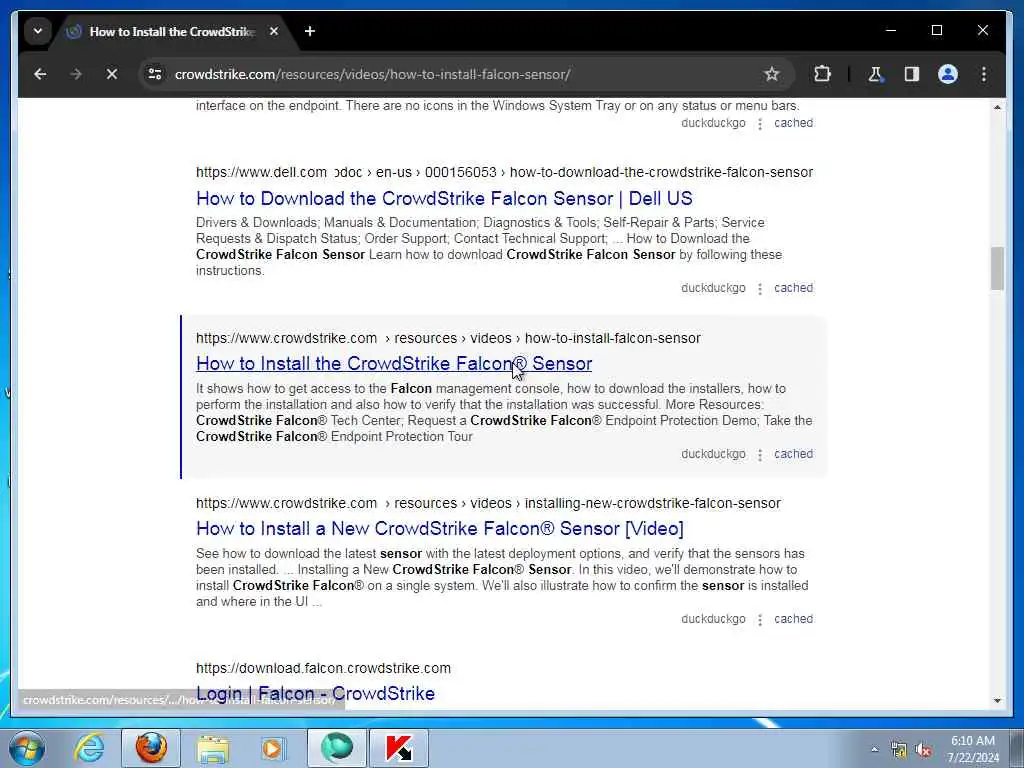Click the page scrollbar thumb
The width and height of the screenshot is (1024, 768).
click(x=997, y=268)
